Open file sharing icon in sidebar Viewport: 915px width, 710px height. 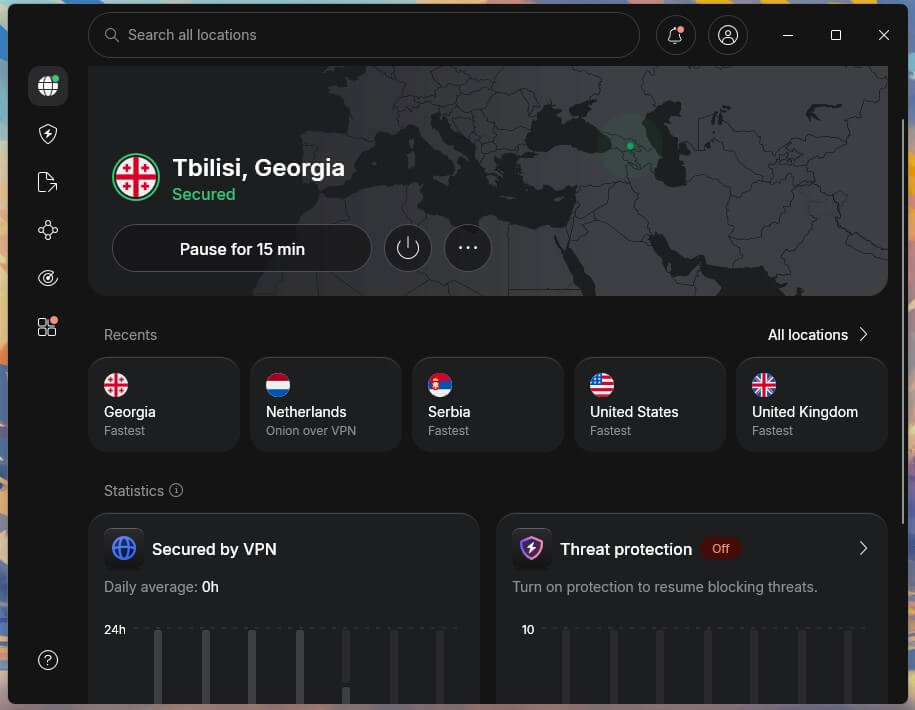pos(48,182)
